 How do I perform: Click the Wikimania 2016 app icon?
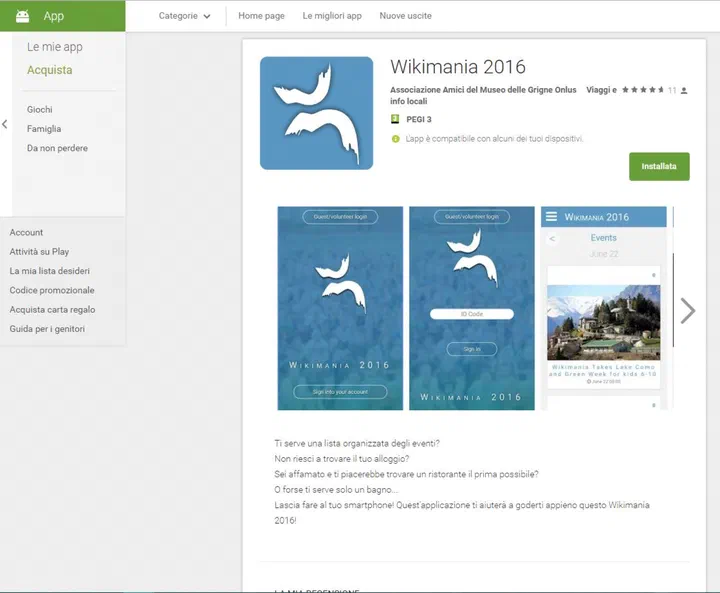point(316,113)
